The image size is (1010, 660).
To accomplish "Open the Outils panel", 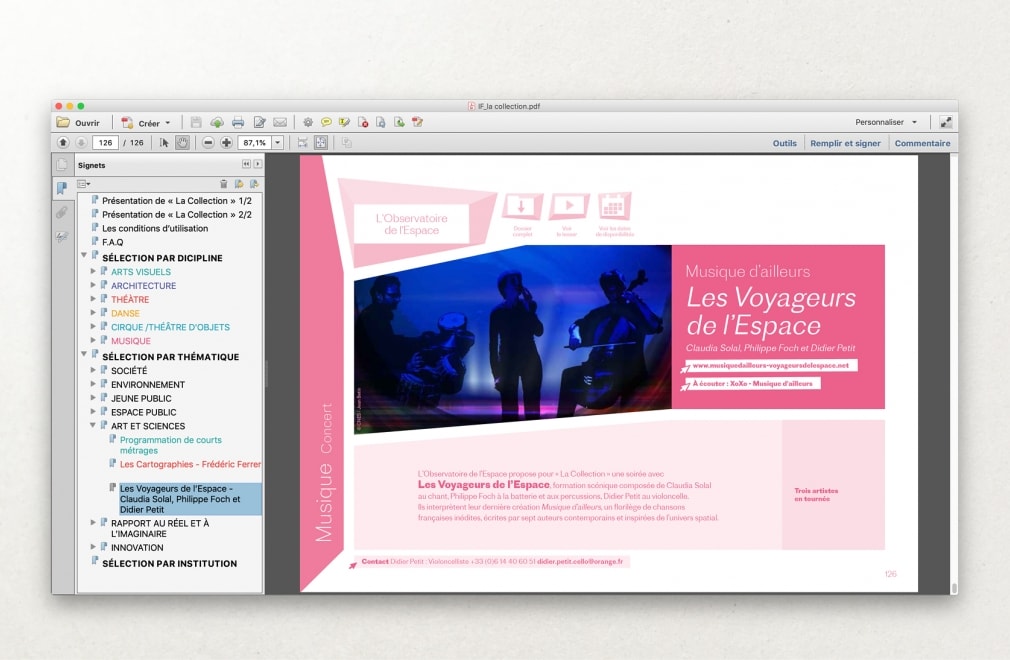I will click(784, 143).
